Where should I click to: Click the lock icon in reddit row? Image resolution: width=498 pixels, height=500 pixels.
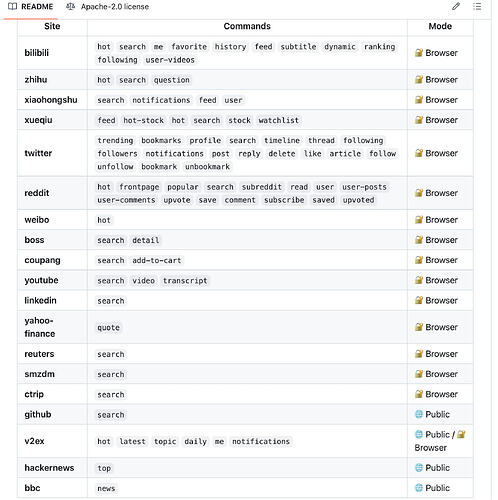pyautogui.click(x=419, y=193)
